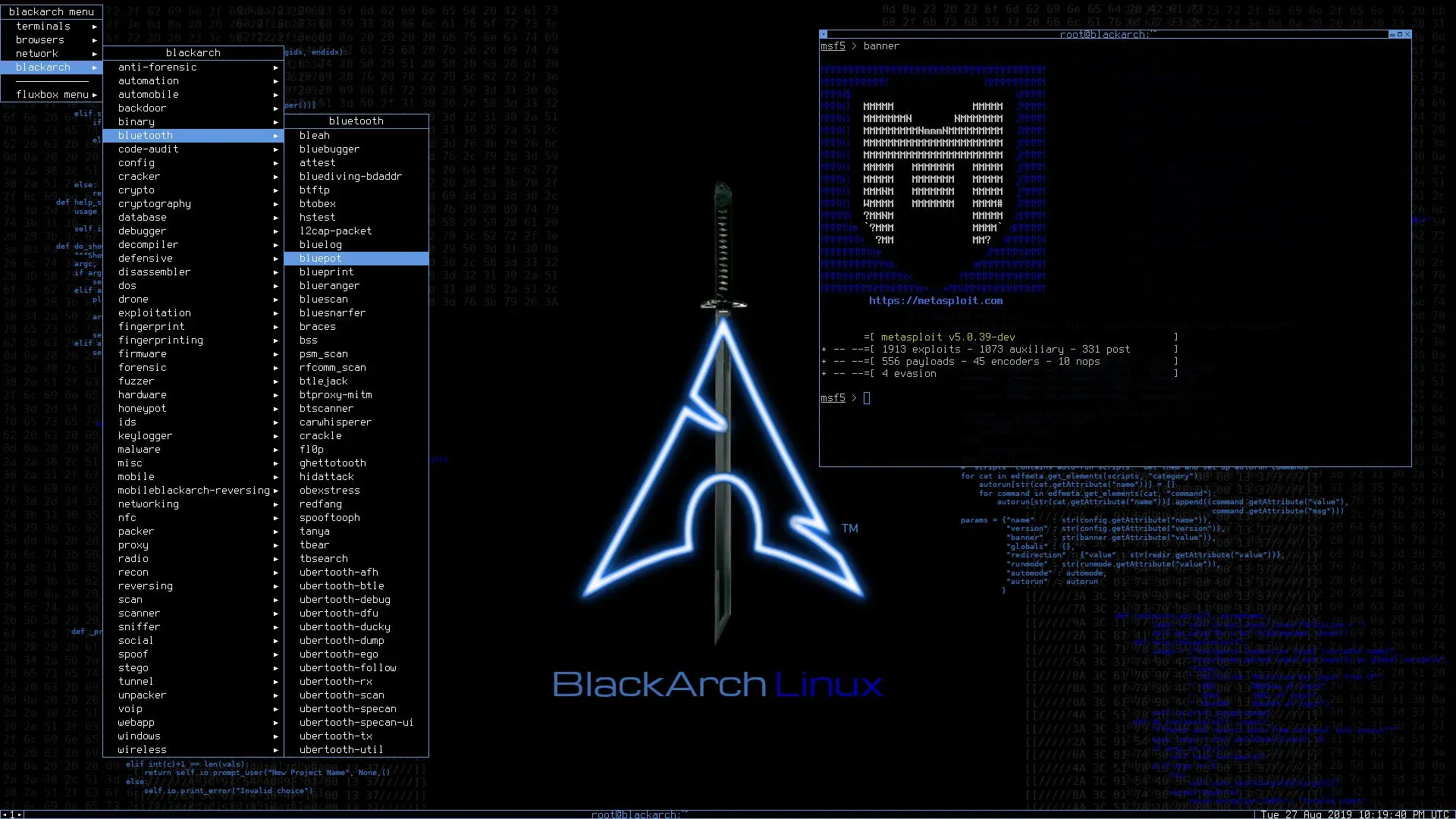Open the fluxbox menu

click(x=49, y=94)
